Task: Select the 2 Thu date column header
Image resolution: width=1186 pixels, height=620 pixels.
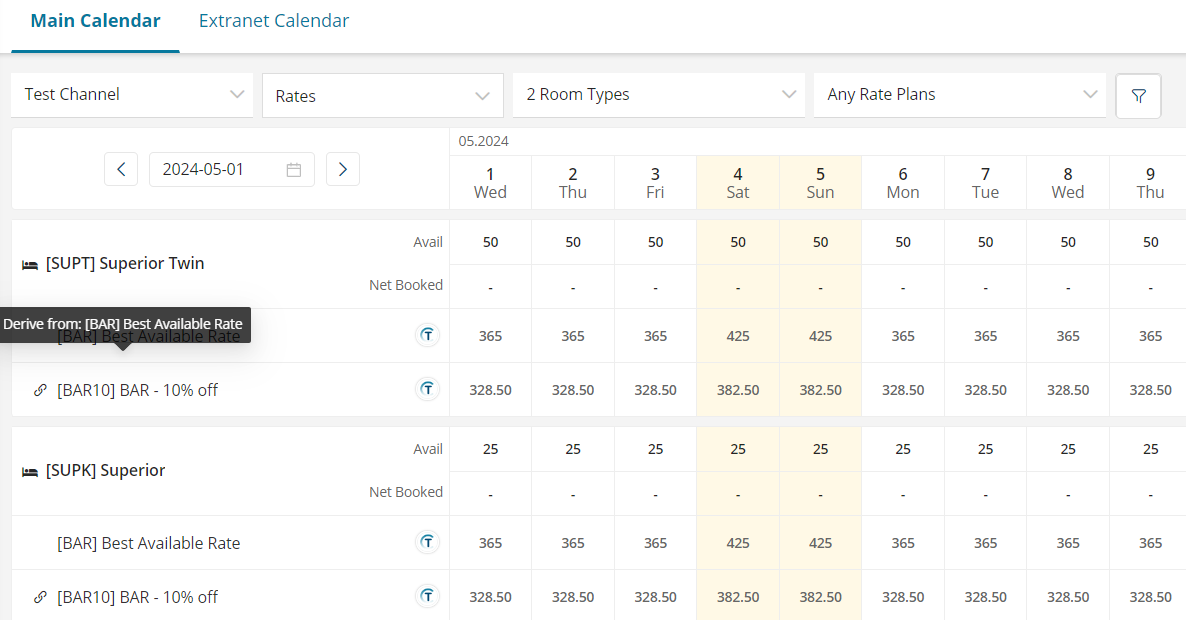Action: (573, 183)
